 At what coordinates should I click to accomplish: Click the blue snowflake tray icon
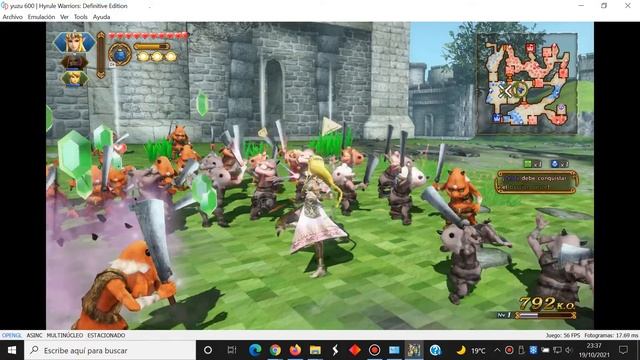pyautogui.click(x=533, y=350)
